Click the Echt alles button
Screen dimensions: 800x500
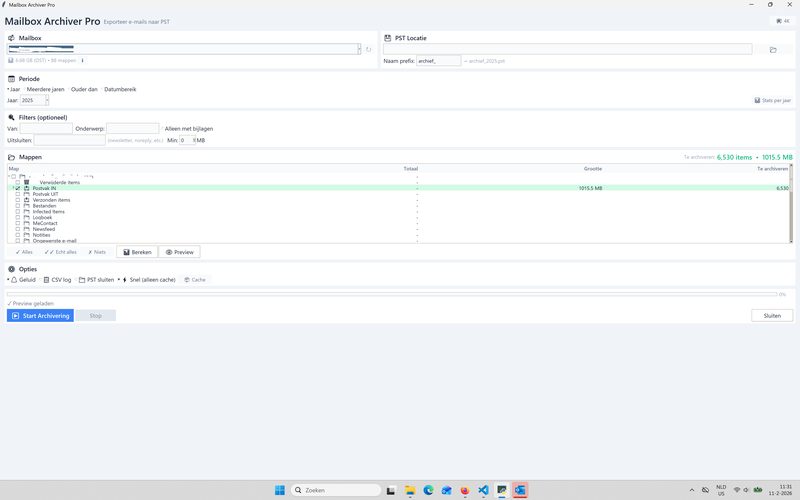(x=60, y=252)
